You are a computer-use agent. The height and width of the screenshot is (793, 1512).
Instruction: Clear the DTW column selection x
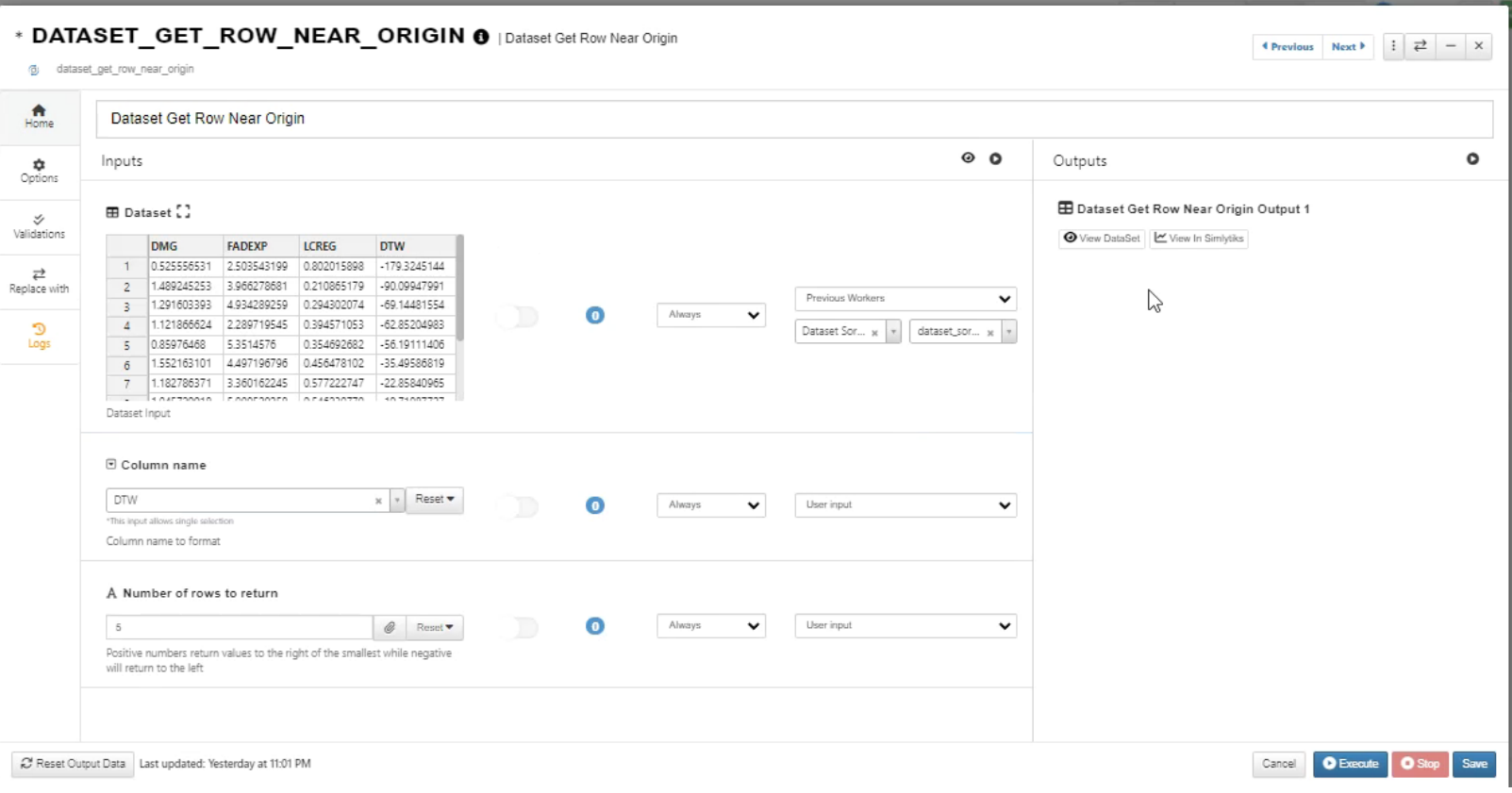point(378,501)
